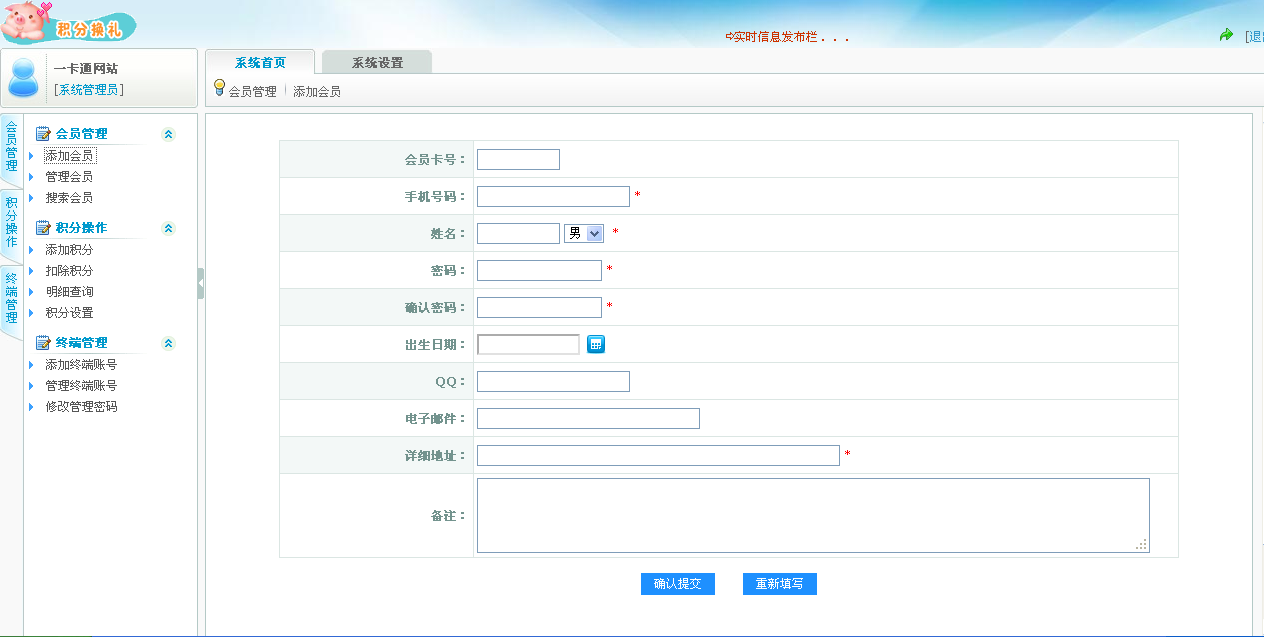Open 明细查询 in the sidebar

tap(69, 292)
